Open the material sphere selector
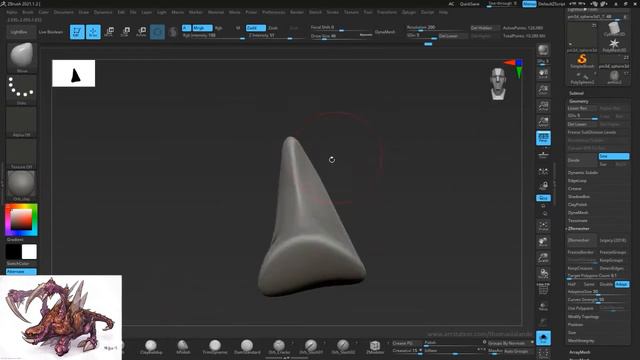The width and height of the screenshot is (640, 360). 22,186
